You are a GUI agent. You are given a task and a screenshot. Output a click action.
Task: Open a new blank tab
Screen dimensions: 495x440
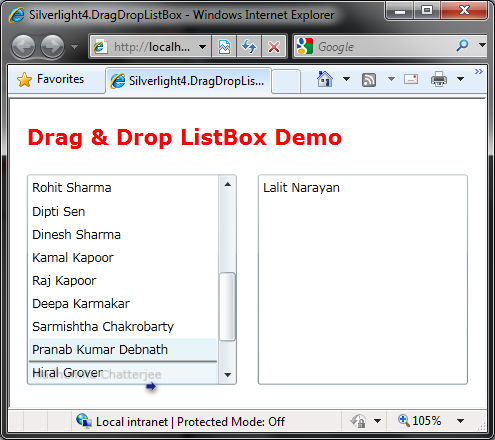286,81
